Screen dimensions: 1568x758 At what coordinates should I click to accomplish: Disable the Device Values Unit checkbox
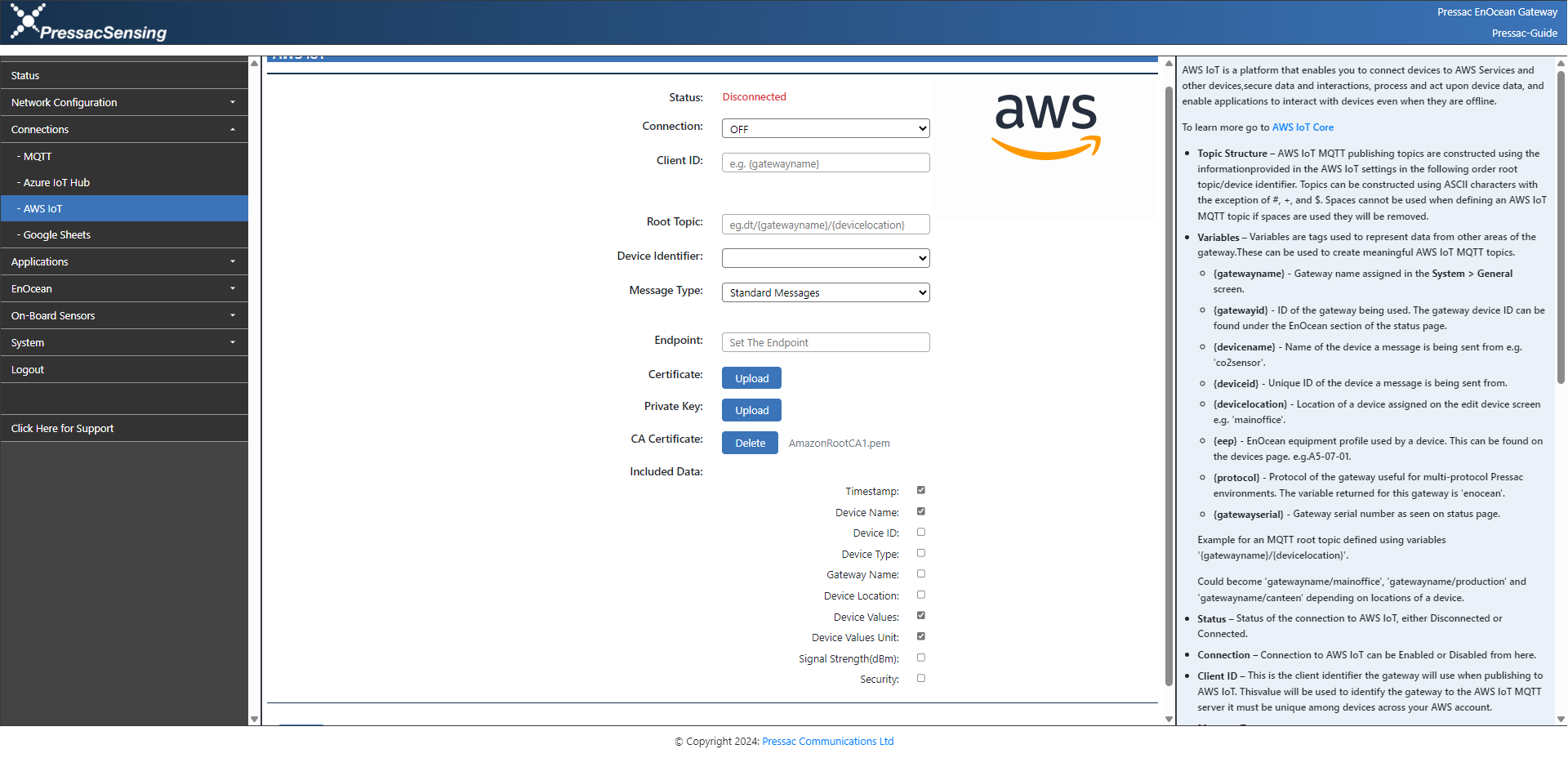tap(920, 636)
